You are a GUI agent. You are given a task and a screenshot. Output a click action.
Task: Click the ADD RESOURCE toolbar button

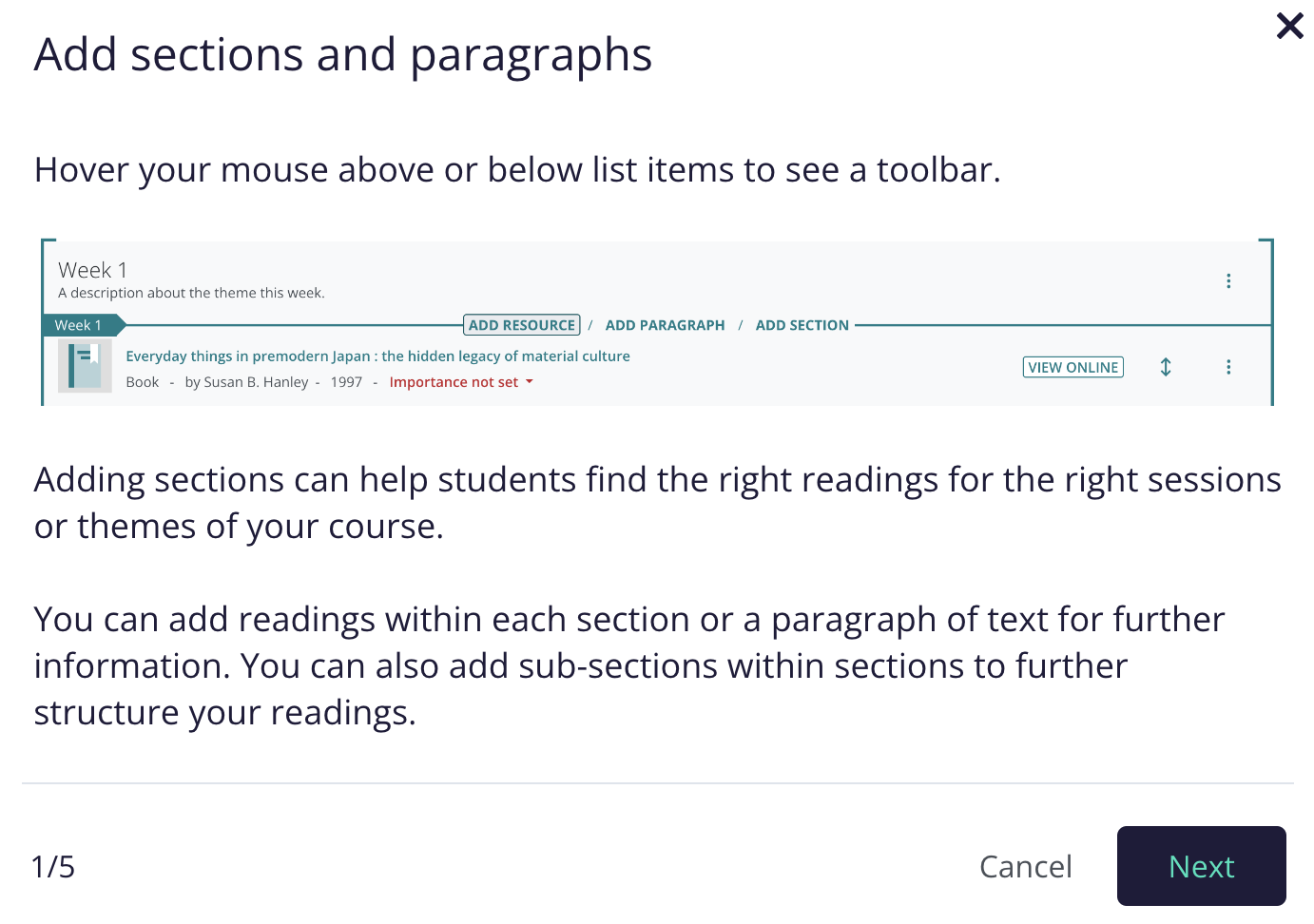522,325
